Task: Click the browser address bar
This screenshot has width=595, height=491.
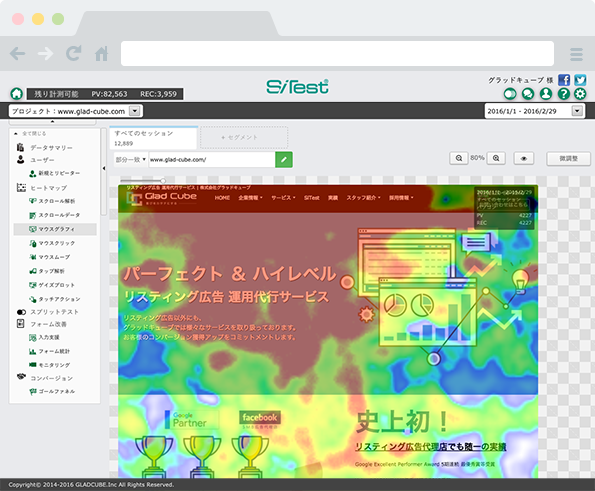Action: click(337, 54)
